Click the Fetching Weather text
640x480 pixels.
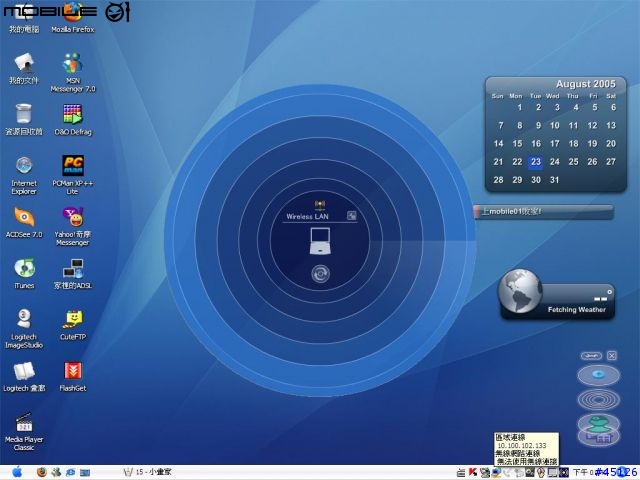[x=576, y=310]
